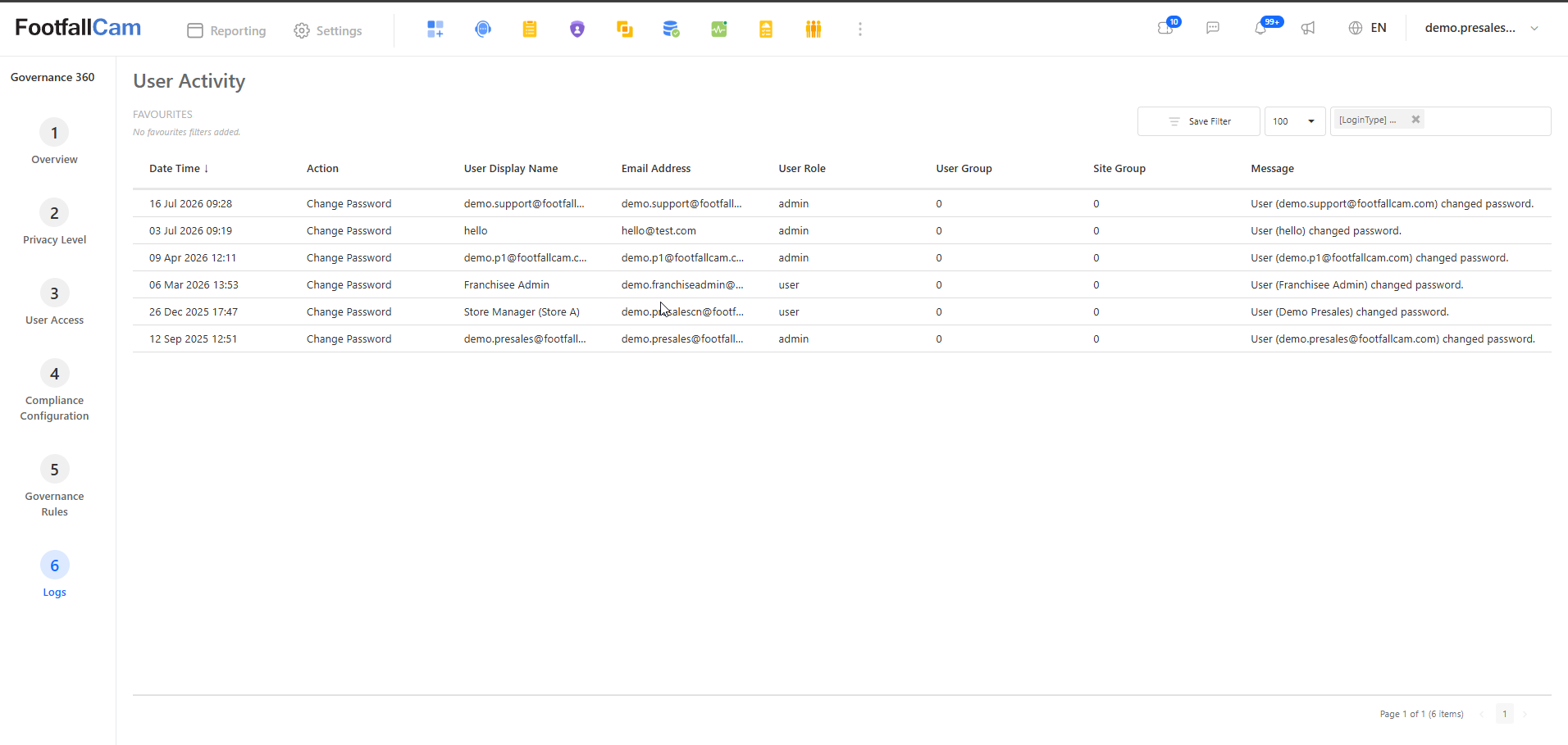This screenshot has width=1568, height=745.
Task: Sort by User Role column header
Action: 802,169
